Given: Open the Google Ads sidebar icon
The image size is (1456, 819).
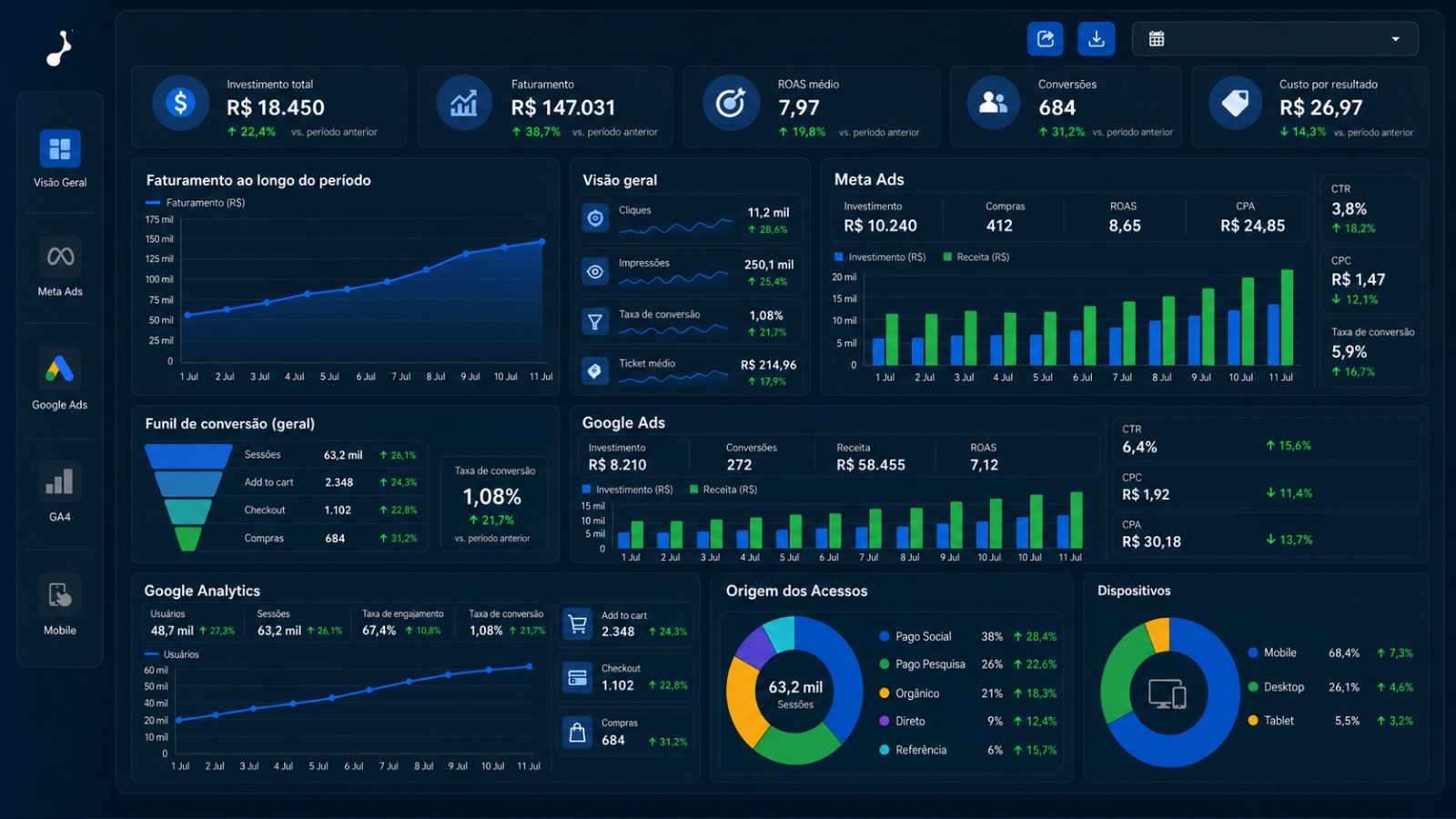Looking at the screenshot, I should tap(60, 369).
